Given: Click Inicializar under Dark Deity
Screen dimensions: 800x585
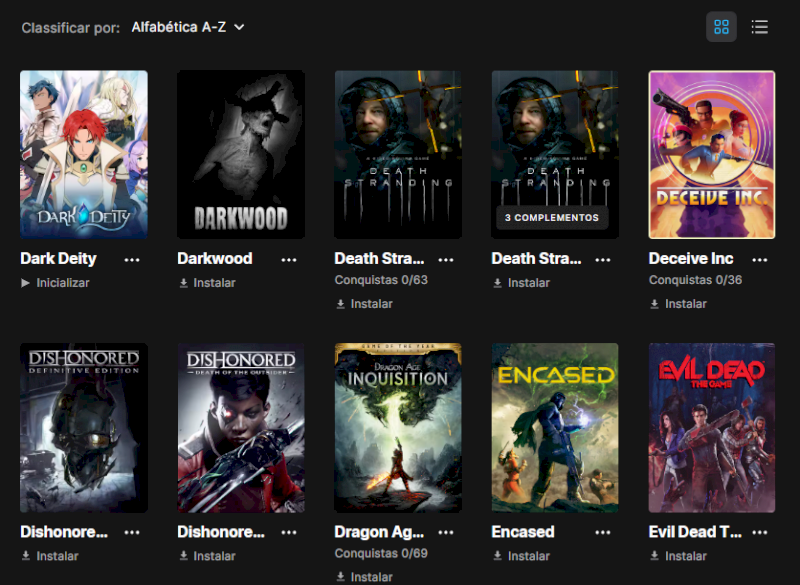Looking at the screenshot, I should (55, 283).
